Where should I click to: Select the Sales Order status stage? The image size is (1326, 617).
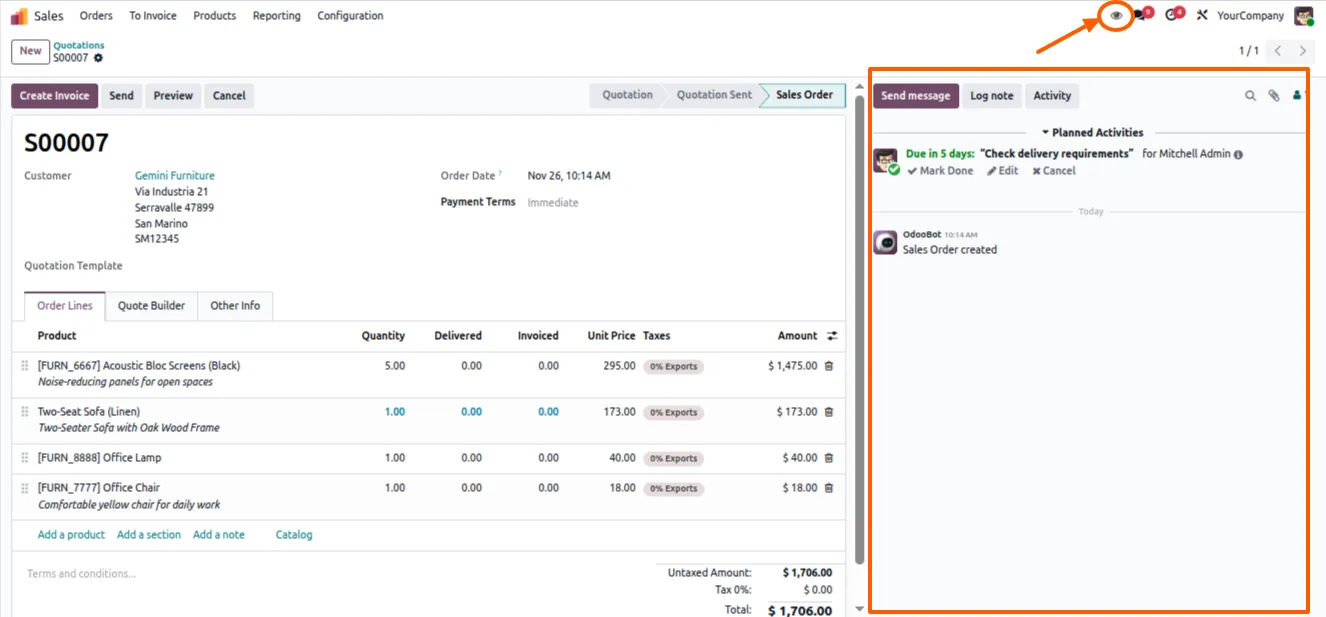click(x=804, y=95)
